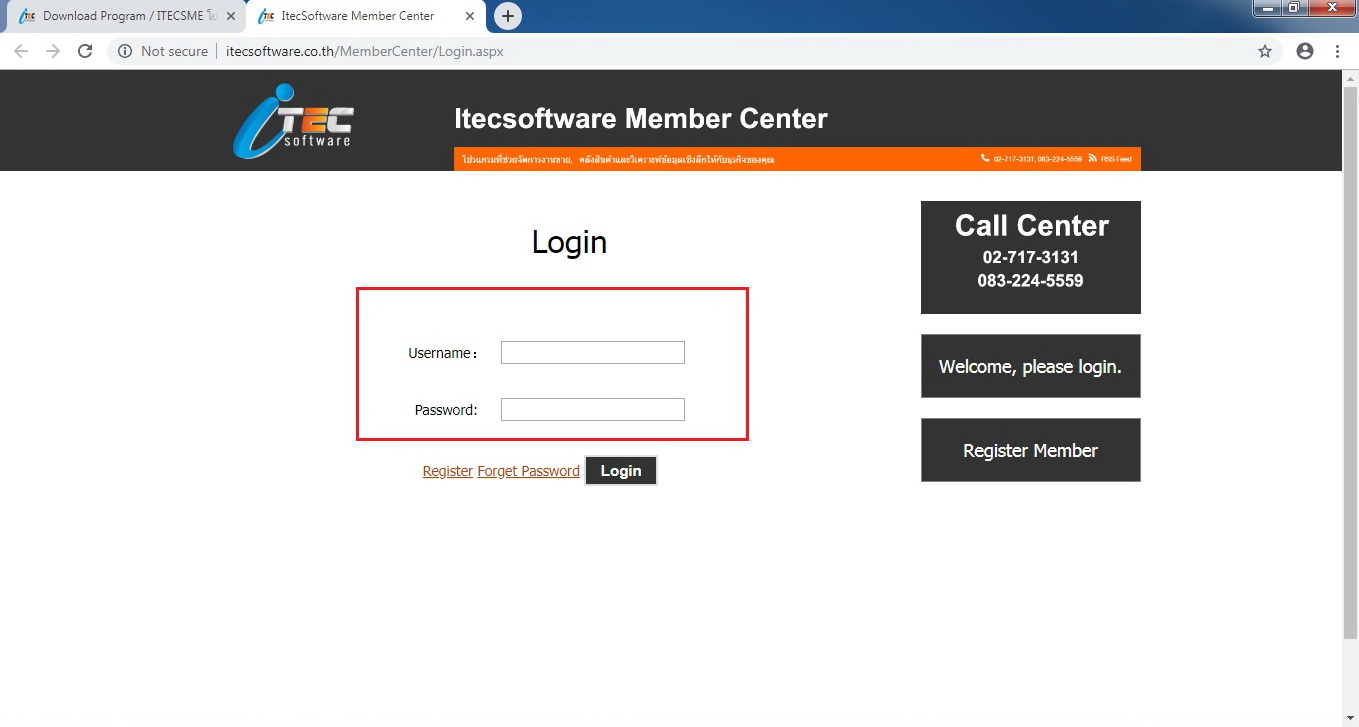Click the address bar URL
Viewport: 1359px width, 727px height.
tap(365, 51)
